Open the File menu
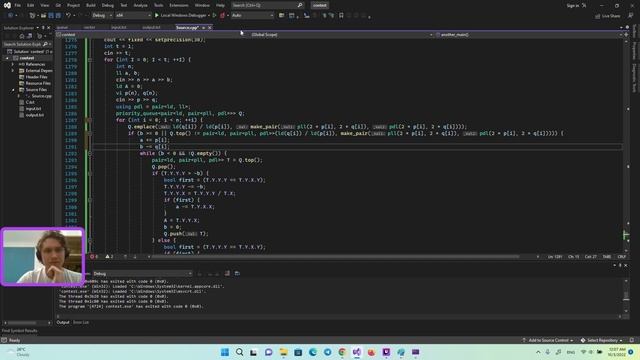The height and width of the screenshot is (360, 640). 17,5
